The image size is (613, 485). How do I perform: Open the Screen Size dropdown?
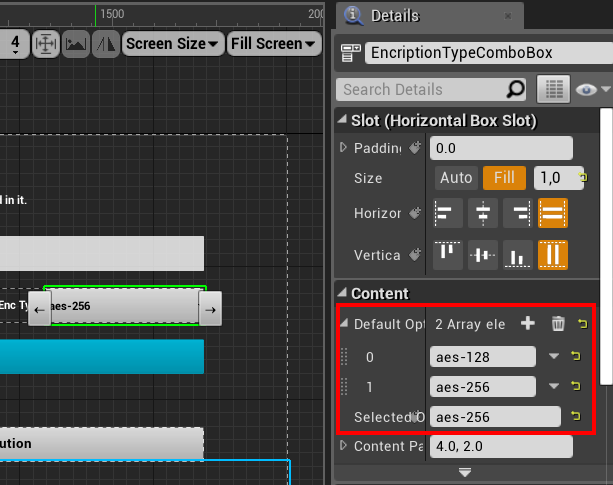[x=172, y=43]
